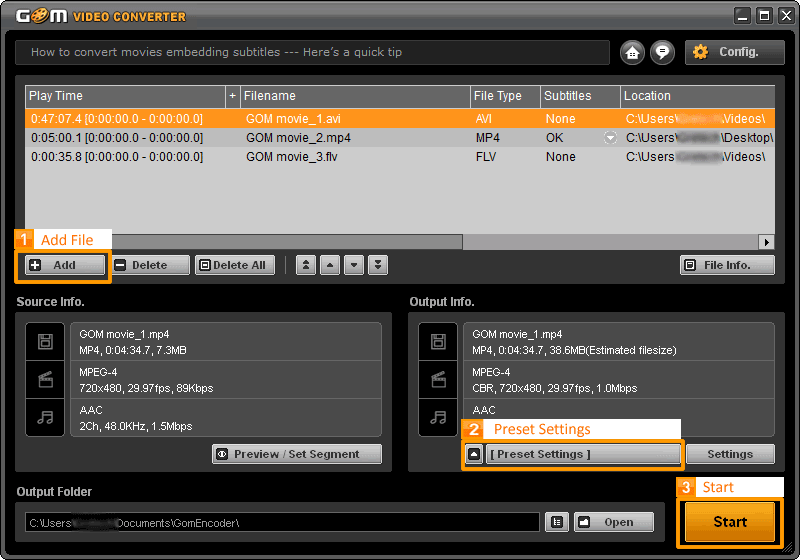Edit the Output Folder path field
The width and height of the screenshot is (800, 560).
click(x=282, y=523)
